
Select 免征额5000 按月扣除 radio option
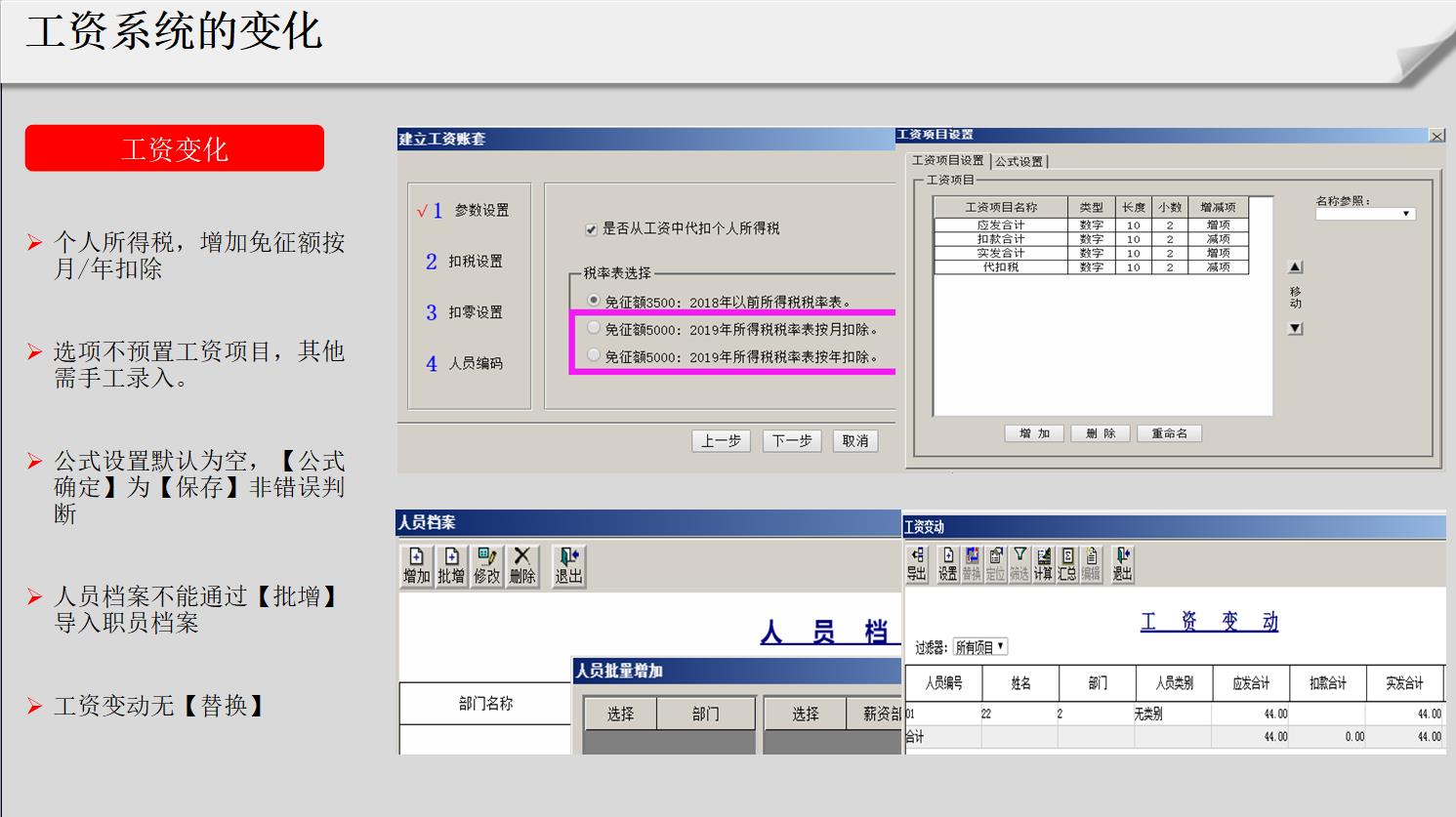coord(594,329)
